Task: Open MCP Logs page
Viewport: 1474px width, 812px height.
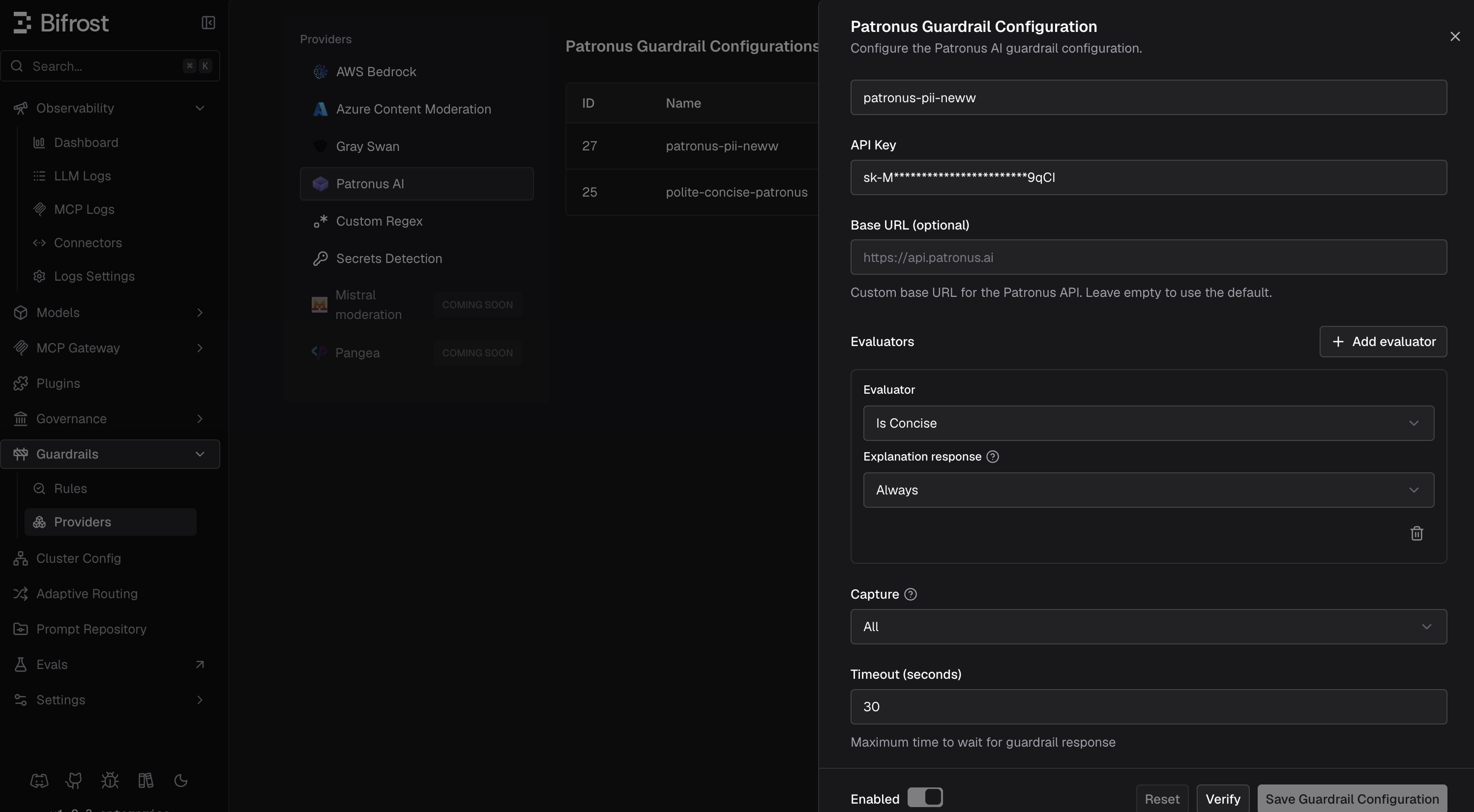Action: click(x=111, y=209)
